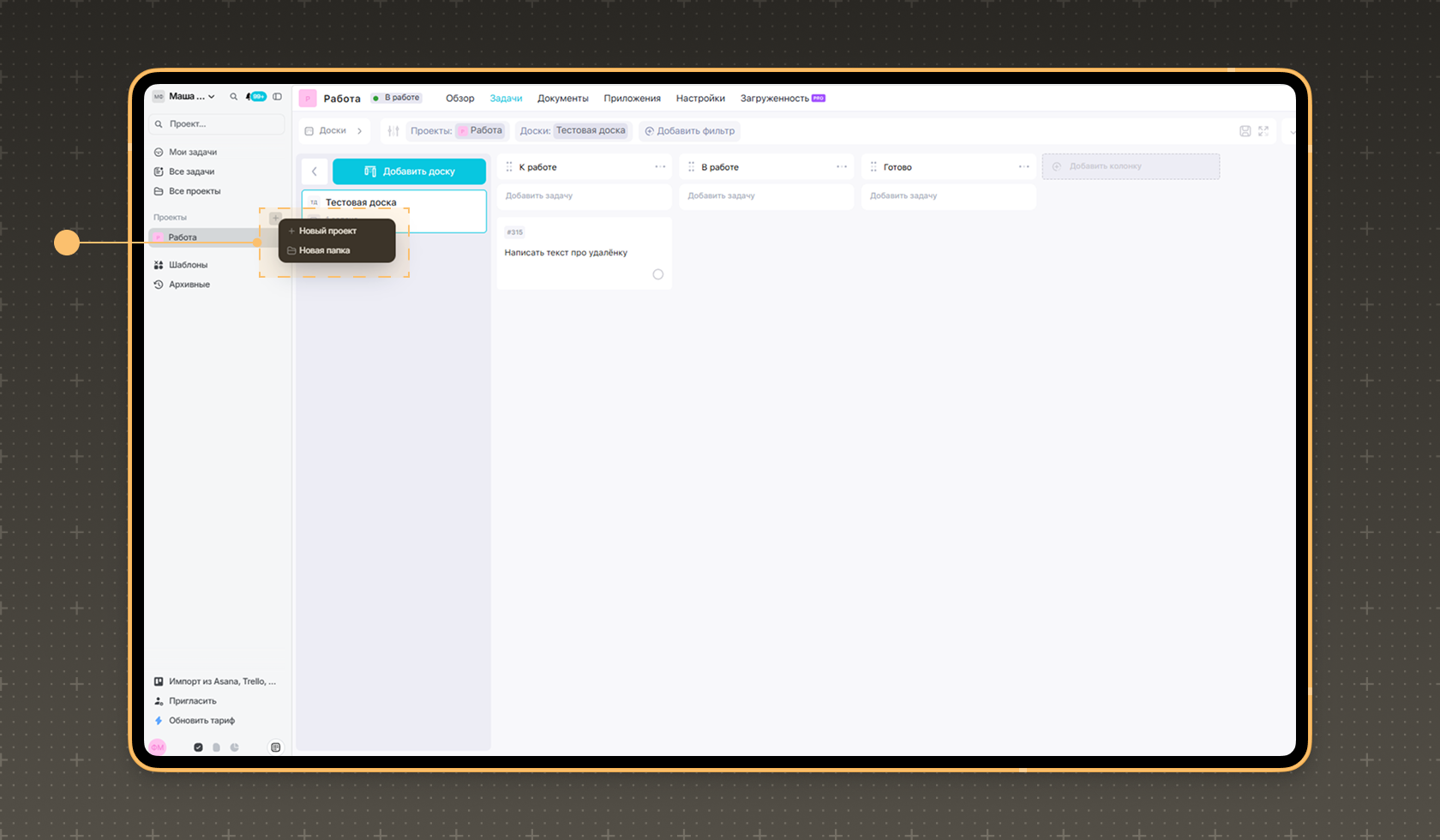Click the search magnifier icon in sidebar header
This screenshot has height=840, width=1440.
tap(233, 97)
